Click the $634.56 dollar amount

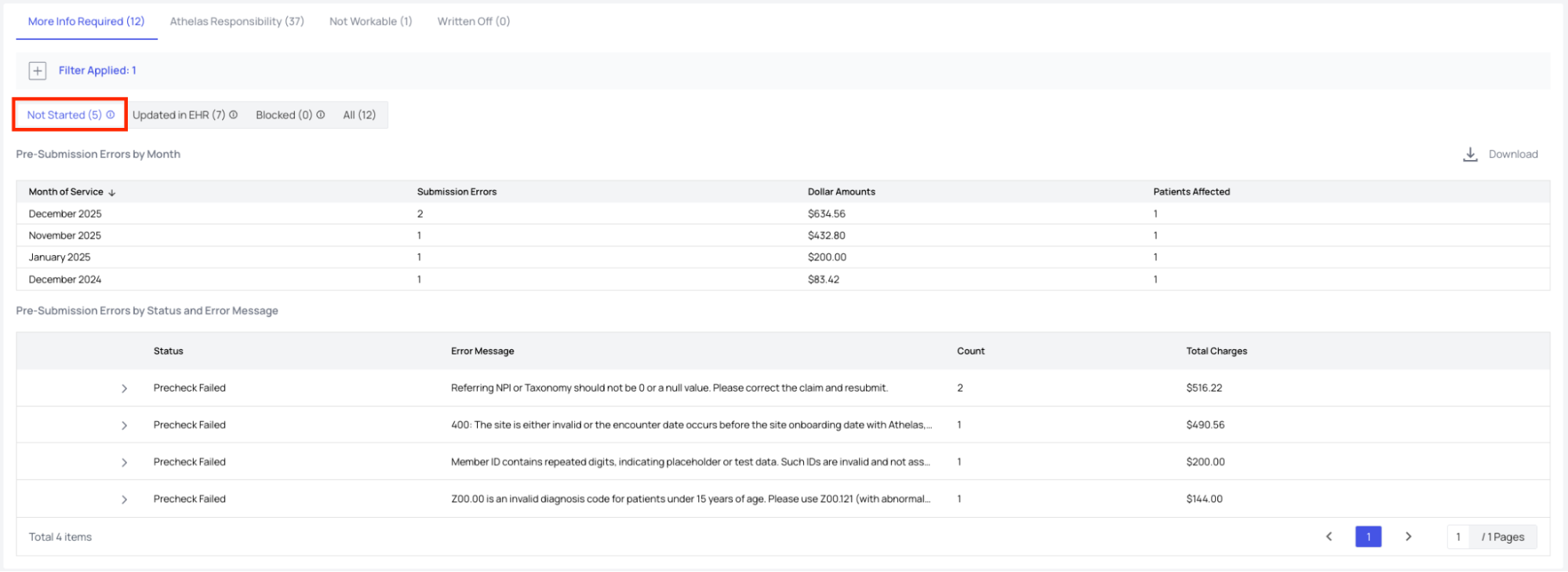[x=827, y=213]
